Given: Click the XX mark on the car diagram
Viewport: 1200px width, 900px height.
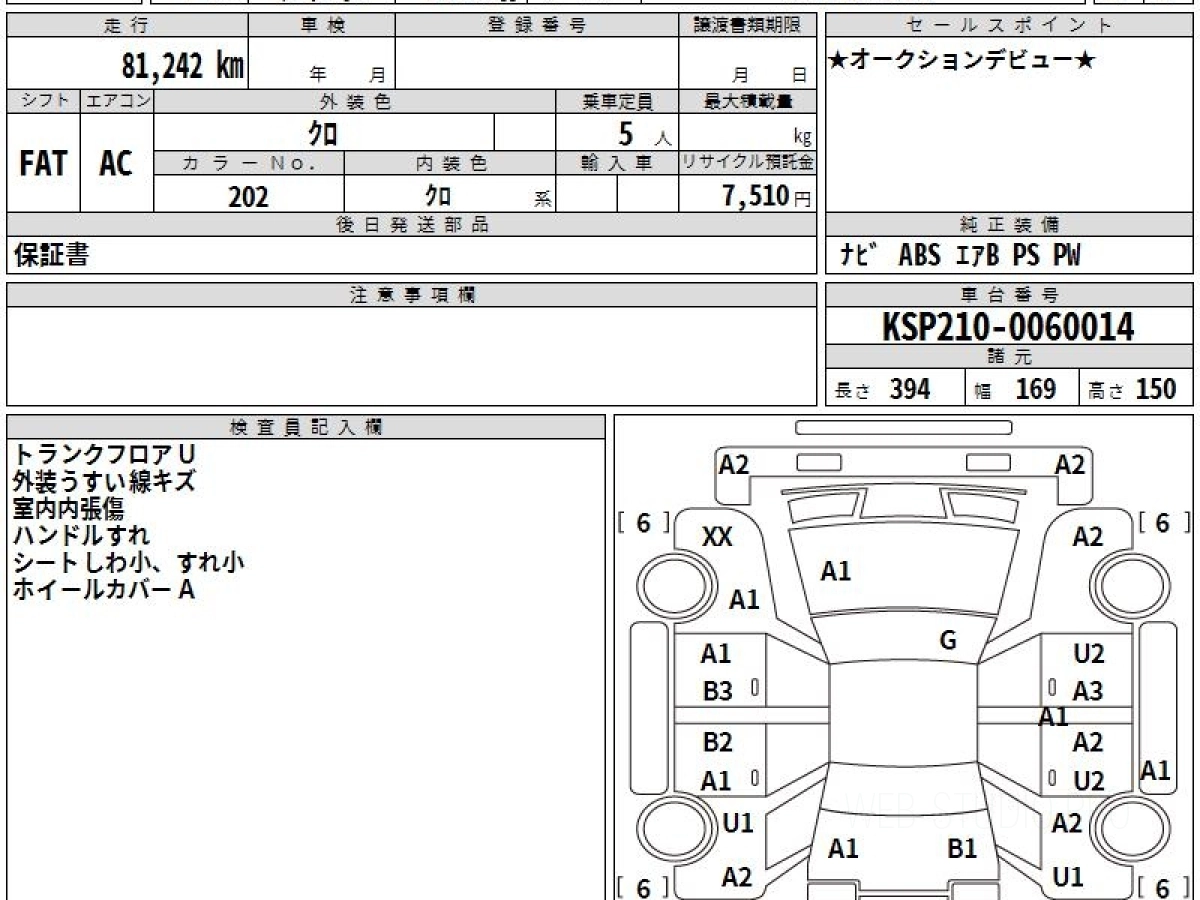Looking at the screenshot, I should [717, 537].
